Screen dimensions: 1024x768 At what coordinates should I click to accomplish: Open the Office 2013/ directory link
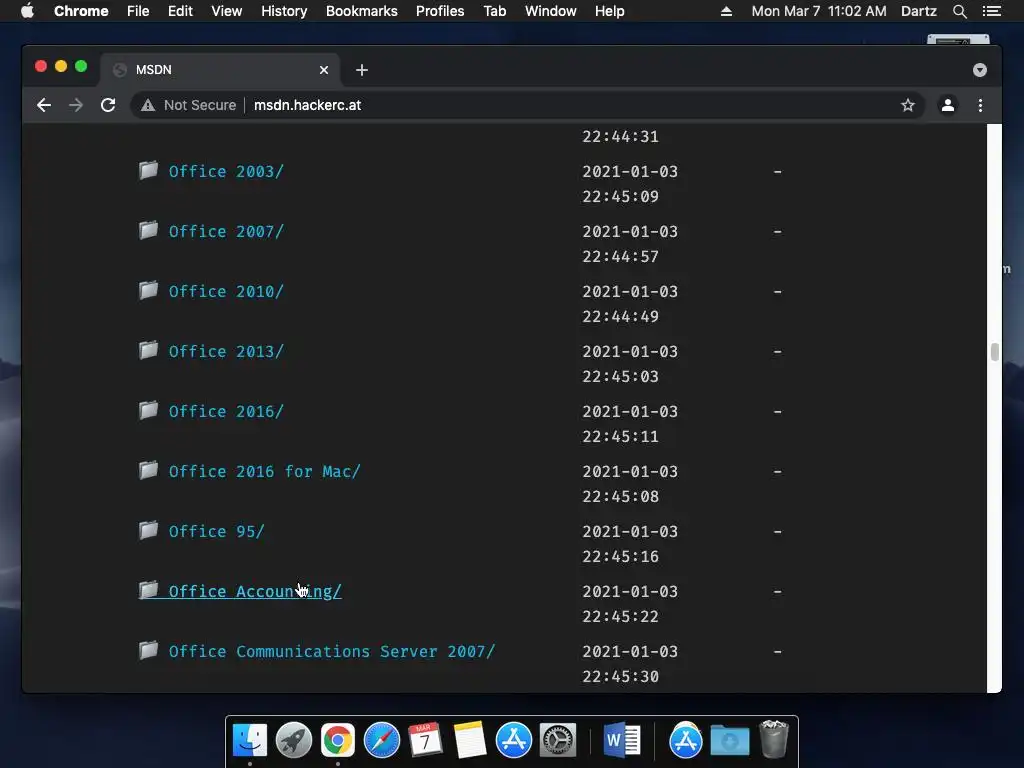(x=226, y=352)
